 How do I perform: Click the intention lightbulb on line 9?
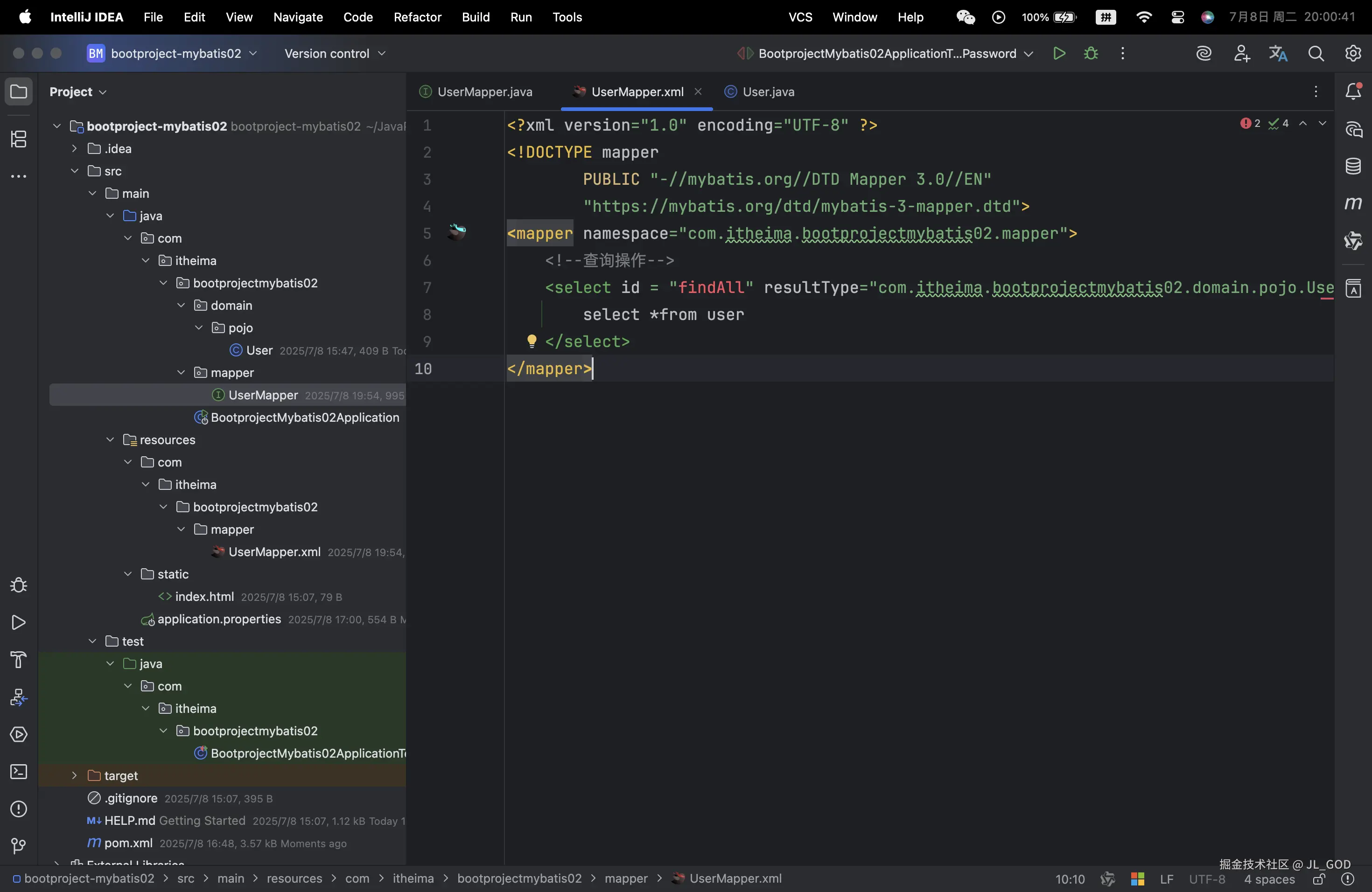click(x=532, y=341)
